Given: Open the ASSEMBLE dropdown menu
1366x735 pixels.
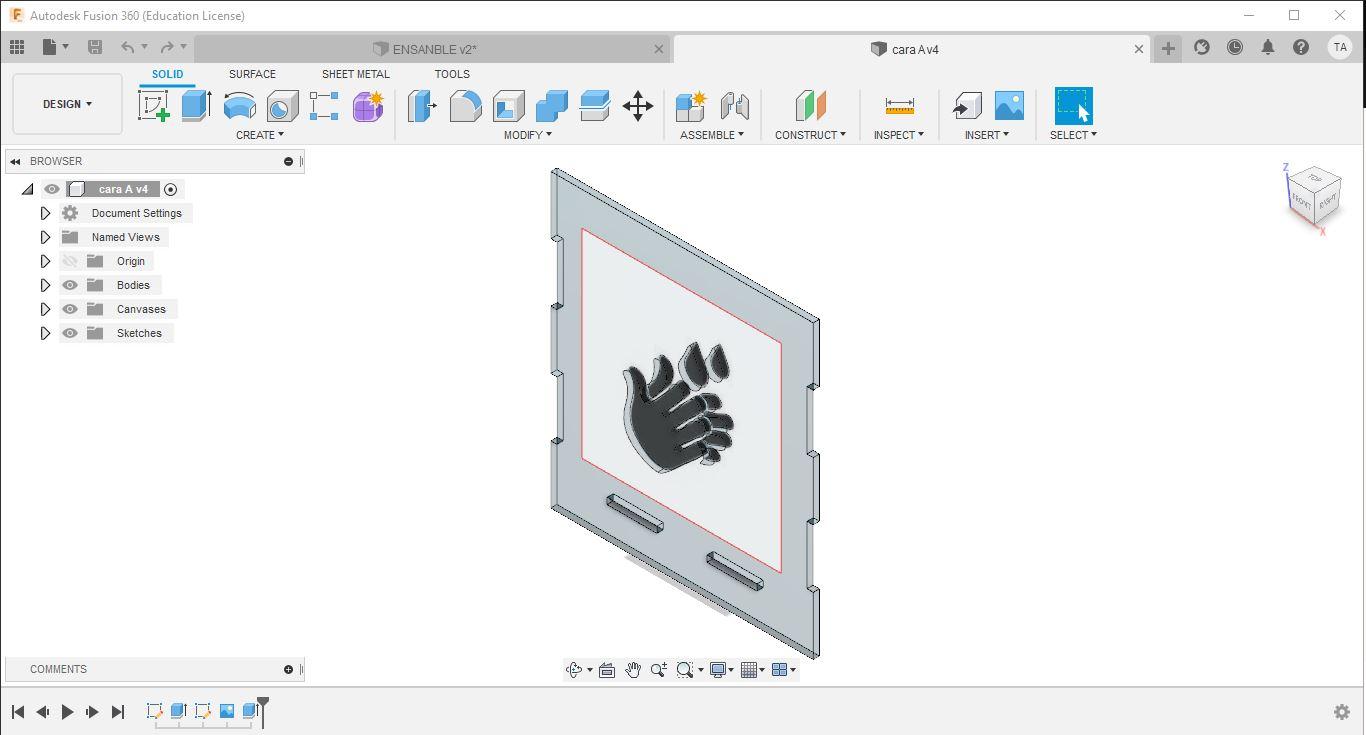Looking at the screenshot, I should [x=712, y=135].
